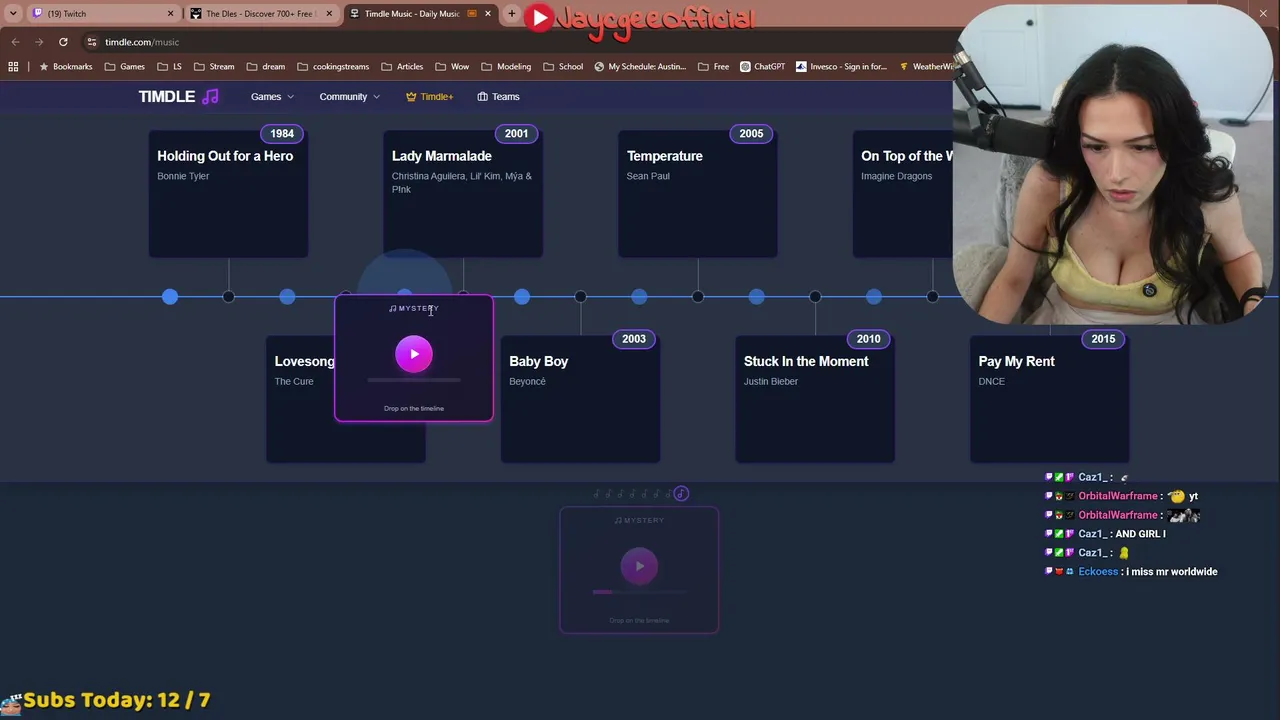Open the Wow bookmark folder
The image size is (1280, 720).
point(452,67)
